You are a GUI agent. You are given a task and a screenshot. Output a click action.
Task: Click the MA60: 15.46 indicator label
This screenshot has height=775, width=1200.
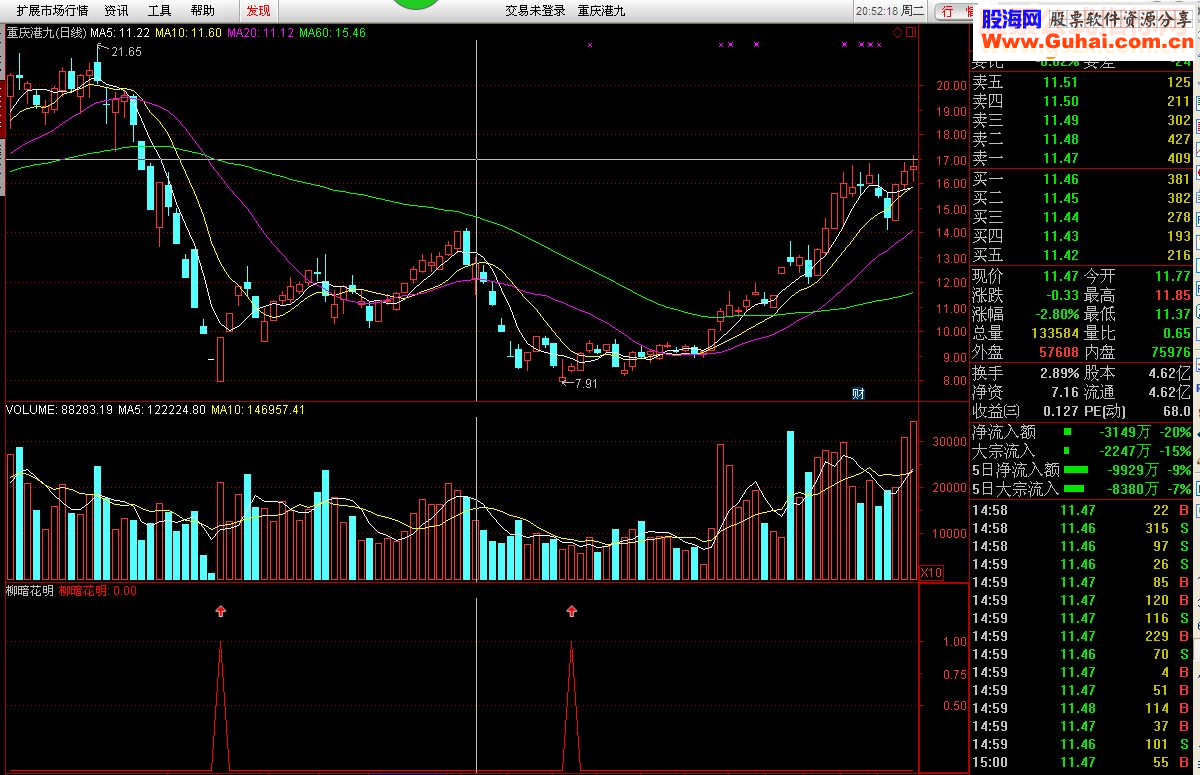tap(333, 33)
